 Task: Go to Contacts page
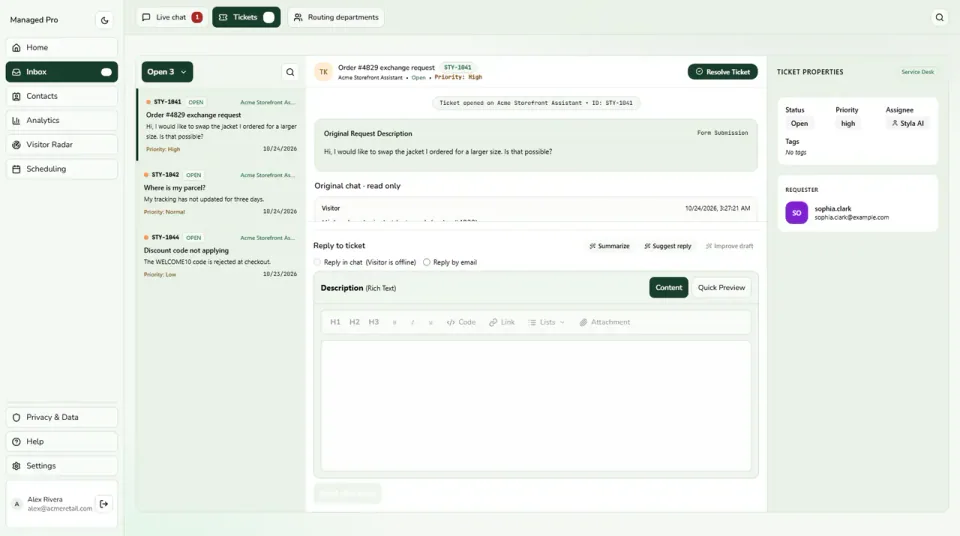pyautogui.click(x=62, y=96)
